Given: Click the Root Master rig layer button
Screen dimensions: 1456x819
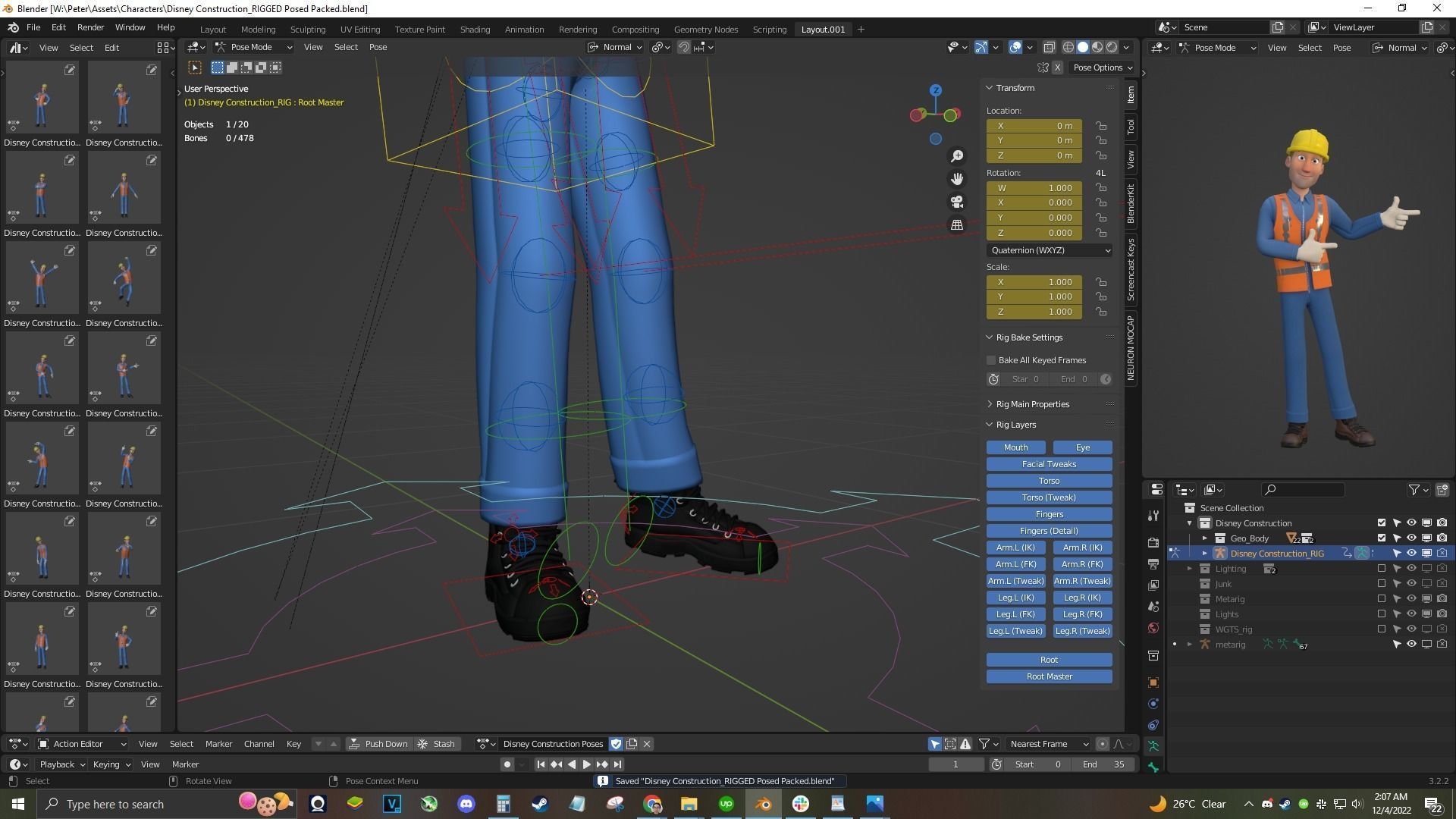Looking at the screenshot, I should click(1049, 676).
